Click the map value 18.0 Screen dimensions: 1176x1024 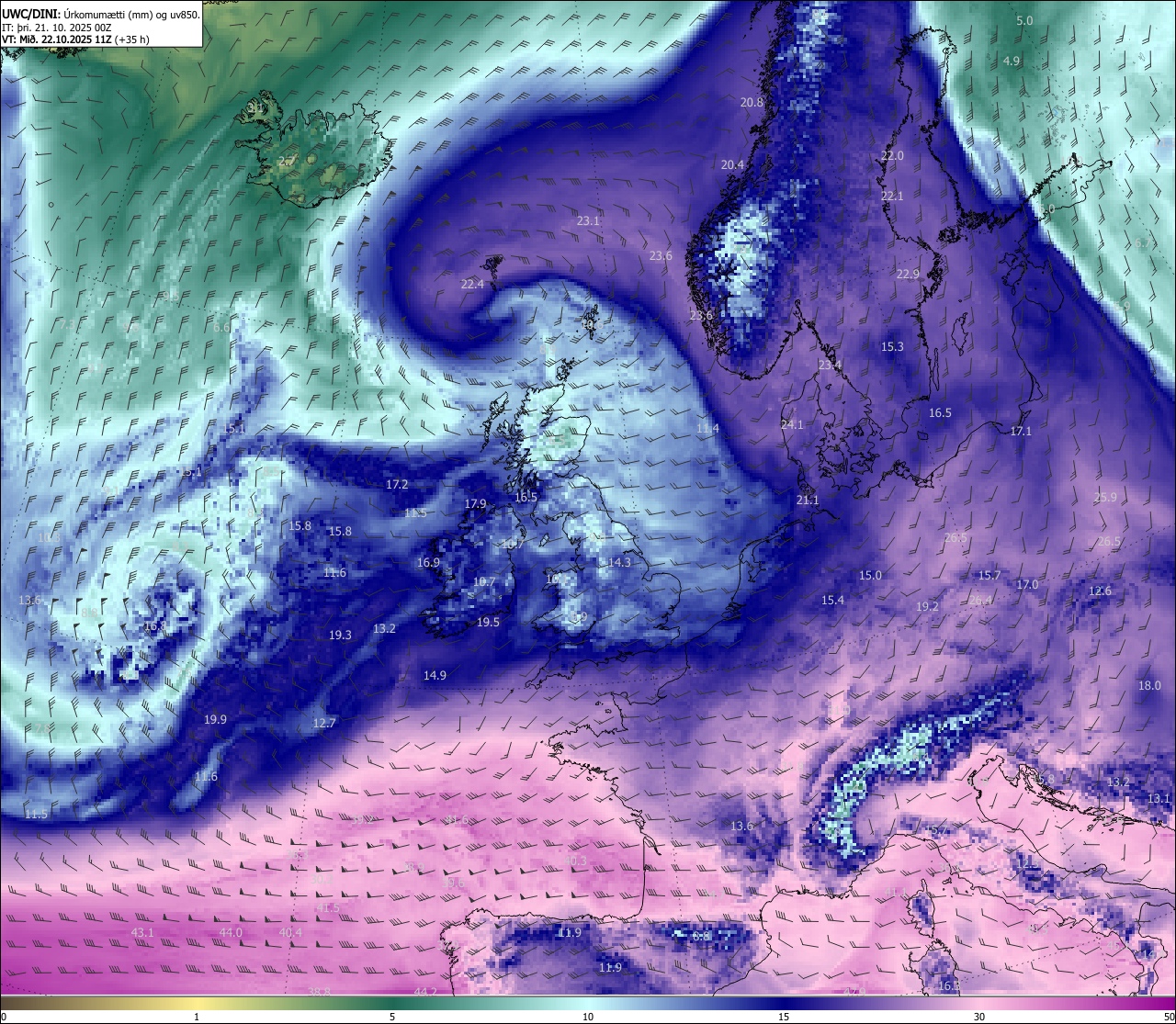pos(1149,685)
